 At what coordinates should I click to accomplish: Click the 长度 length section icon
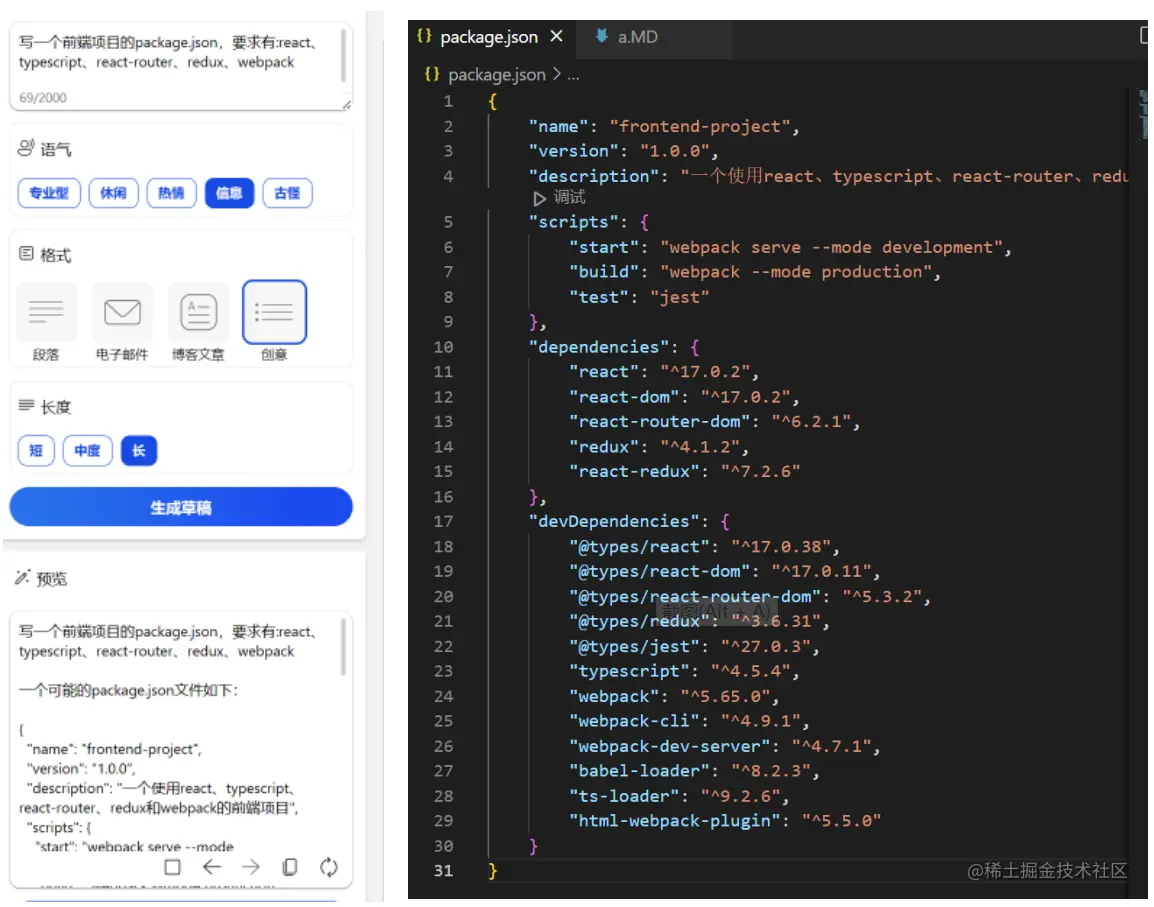coord(26,405)
